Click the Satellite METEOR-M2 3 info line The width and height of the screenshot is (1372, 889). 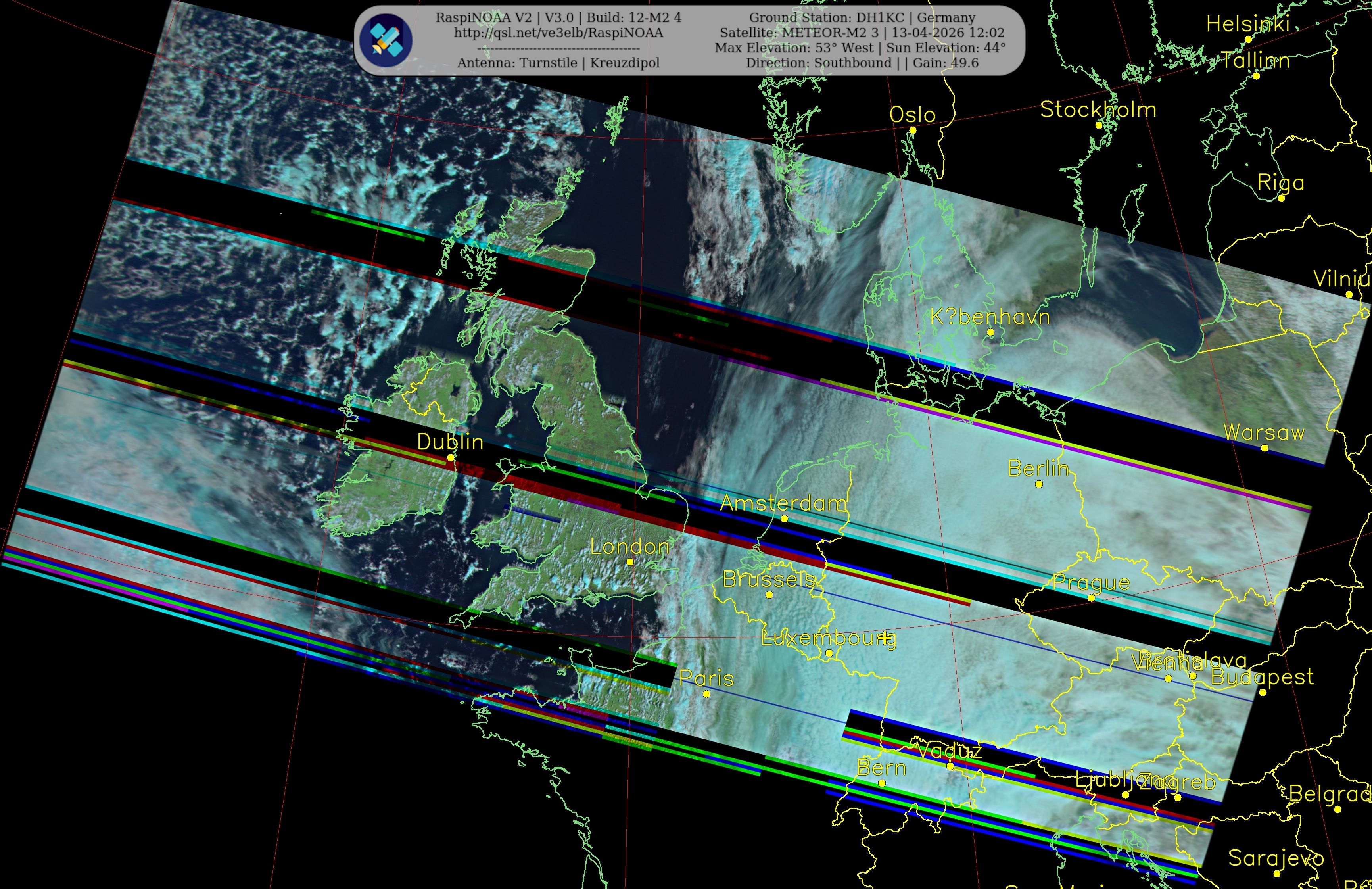862,33
